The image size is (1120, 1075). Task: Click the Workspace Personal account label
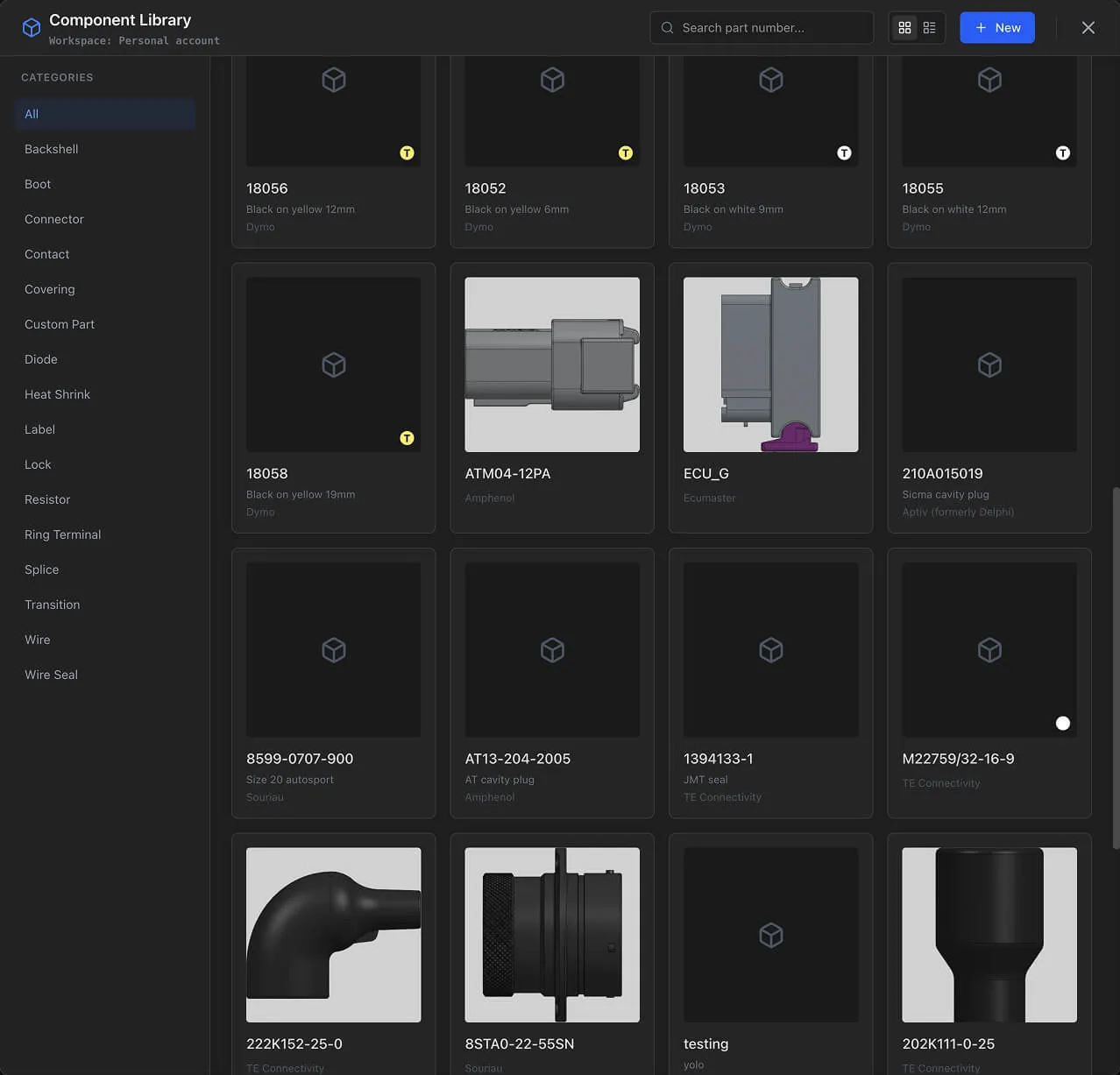(133, 39)
